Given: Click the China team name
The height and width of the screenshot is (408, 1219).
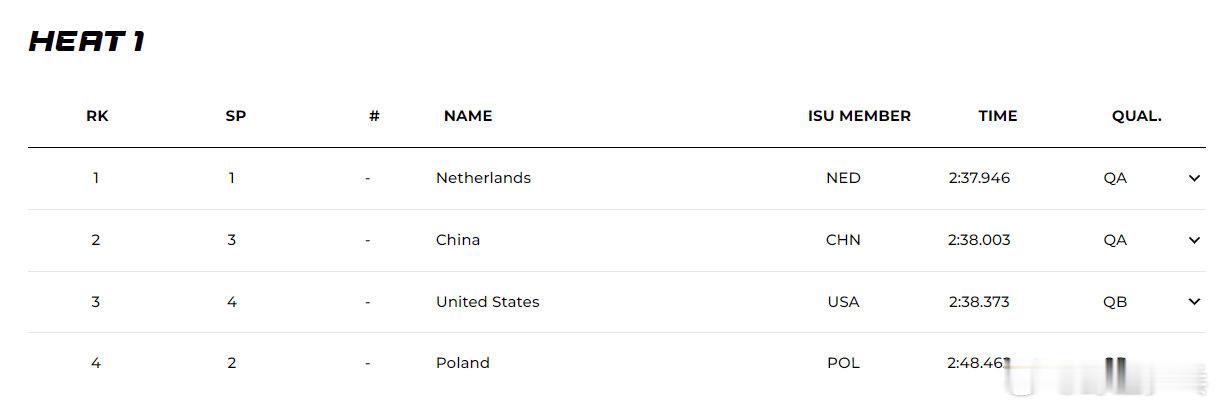Looking at the screenshot, I should click(x=458, y=240).
